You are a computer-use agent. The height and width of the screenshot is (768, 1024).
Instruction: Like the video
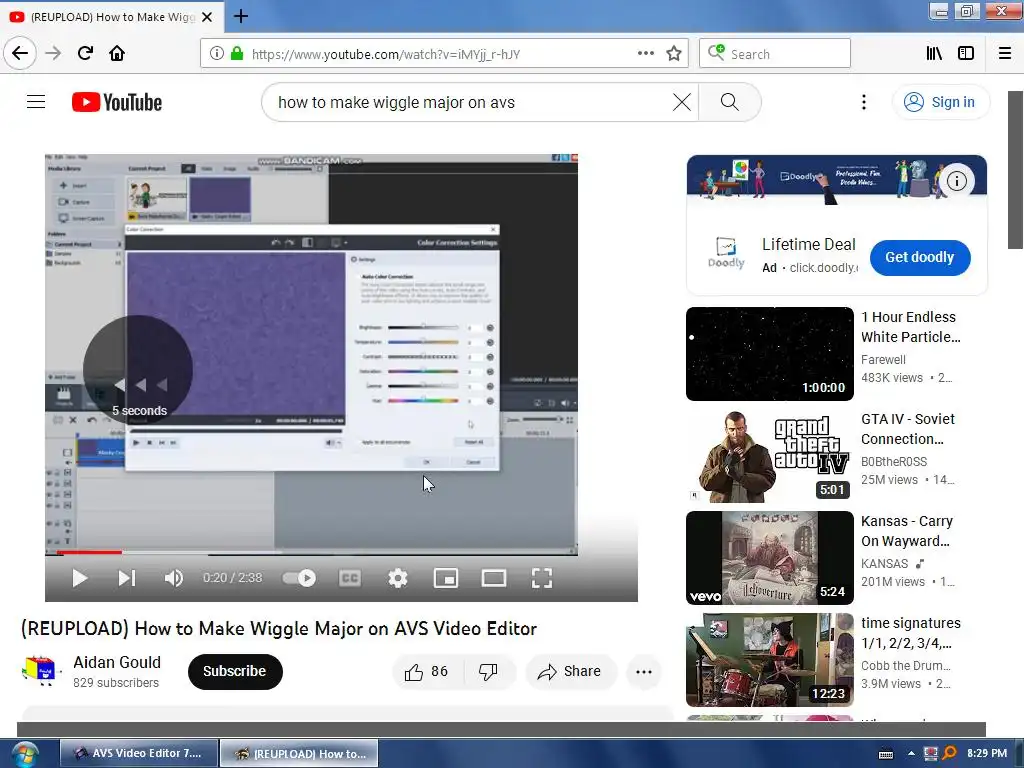(x=426, y=671)
